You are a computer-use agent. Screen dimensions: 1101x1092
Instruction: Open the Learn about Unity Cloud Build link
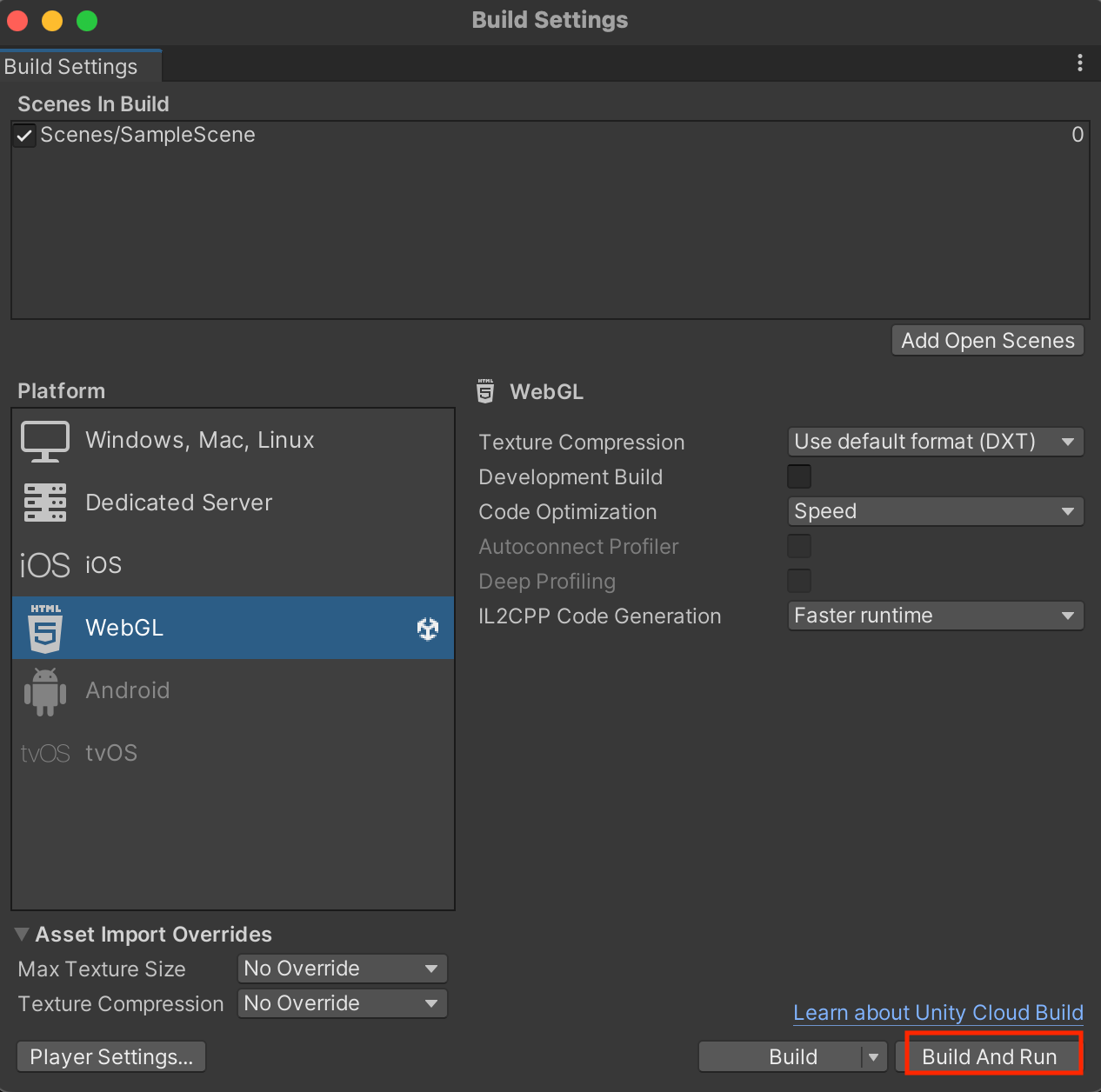click(938, 1013)
